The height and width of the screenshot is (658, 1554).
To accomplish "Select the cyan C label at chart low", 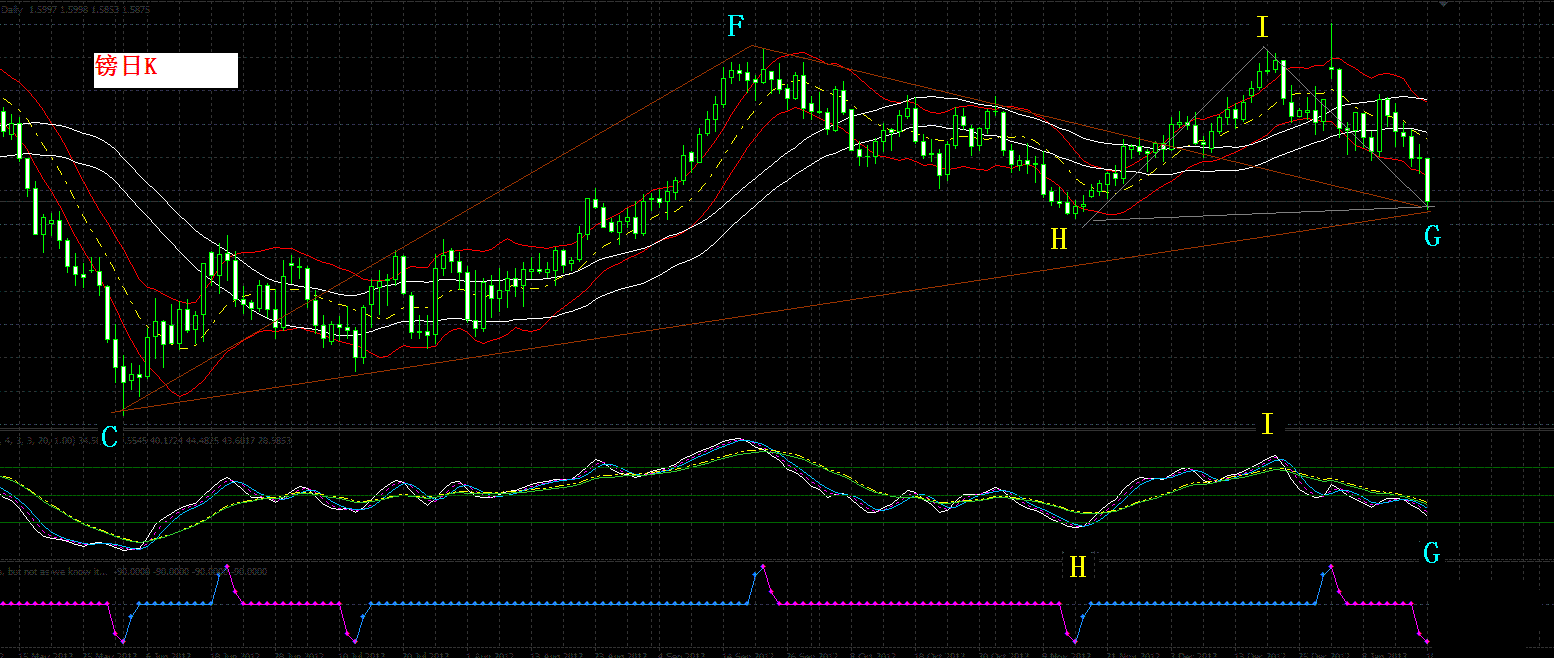I will (x=109, y=436).
